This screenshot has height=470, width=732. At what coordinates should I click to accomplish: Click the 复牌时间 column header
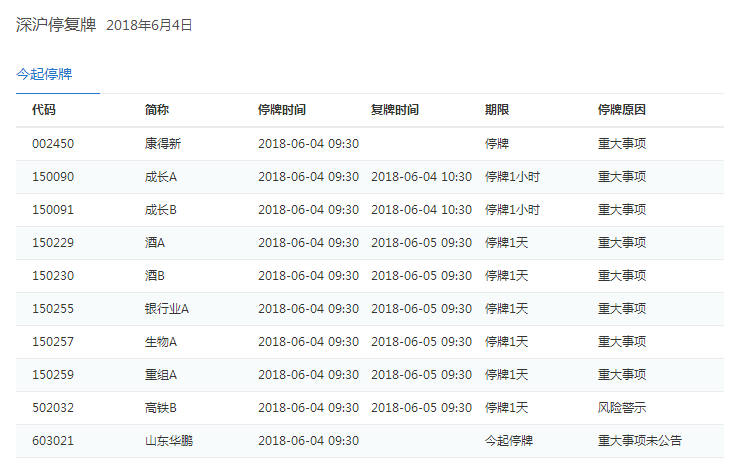point(395,110)
